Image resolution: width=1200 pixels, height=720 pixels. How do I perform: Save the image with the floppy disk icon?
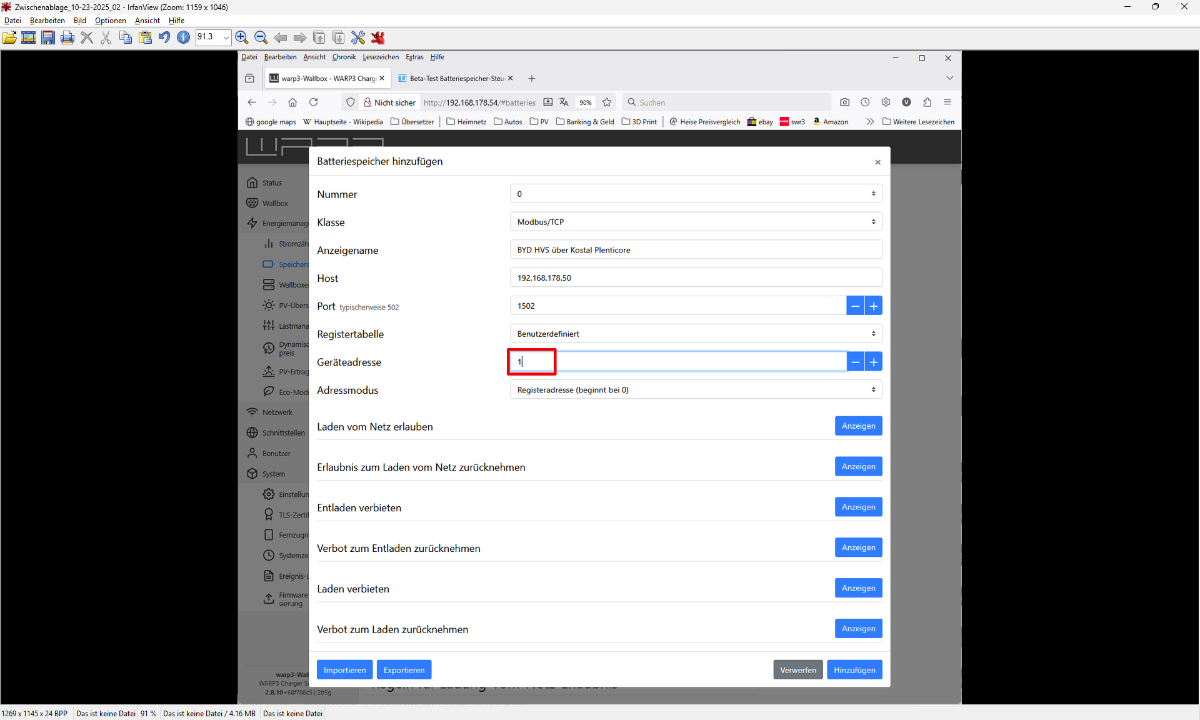point(48,37)
